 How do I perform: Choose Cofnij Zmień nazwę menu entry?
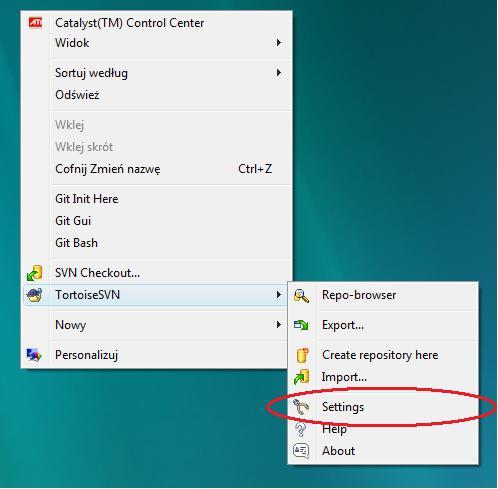(x=108, y=169)
